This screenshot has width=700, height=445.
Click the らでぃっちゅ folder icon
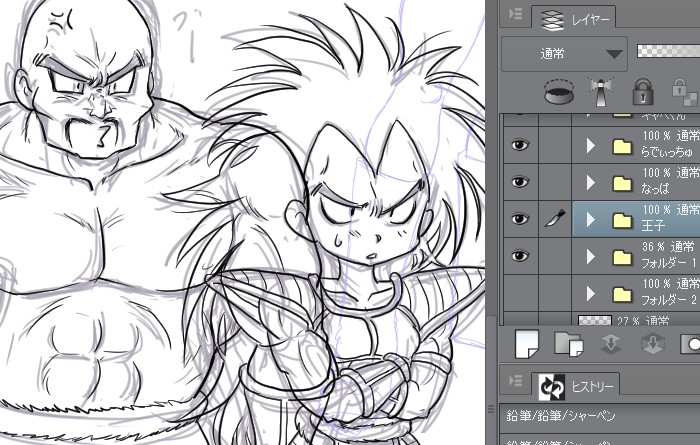[622, 146]
